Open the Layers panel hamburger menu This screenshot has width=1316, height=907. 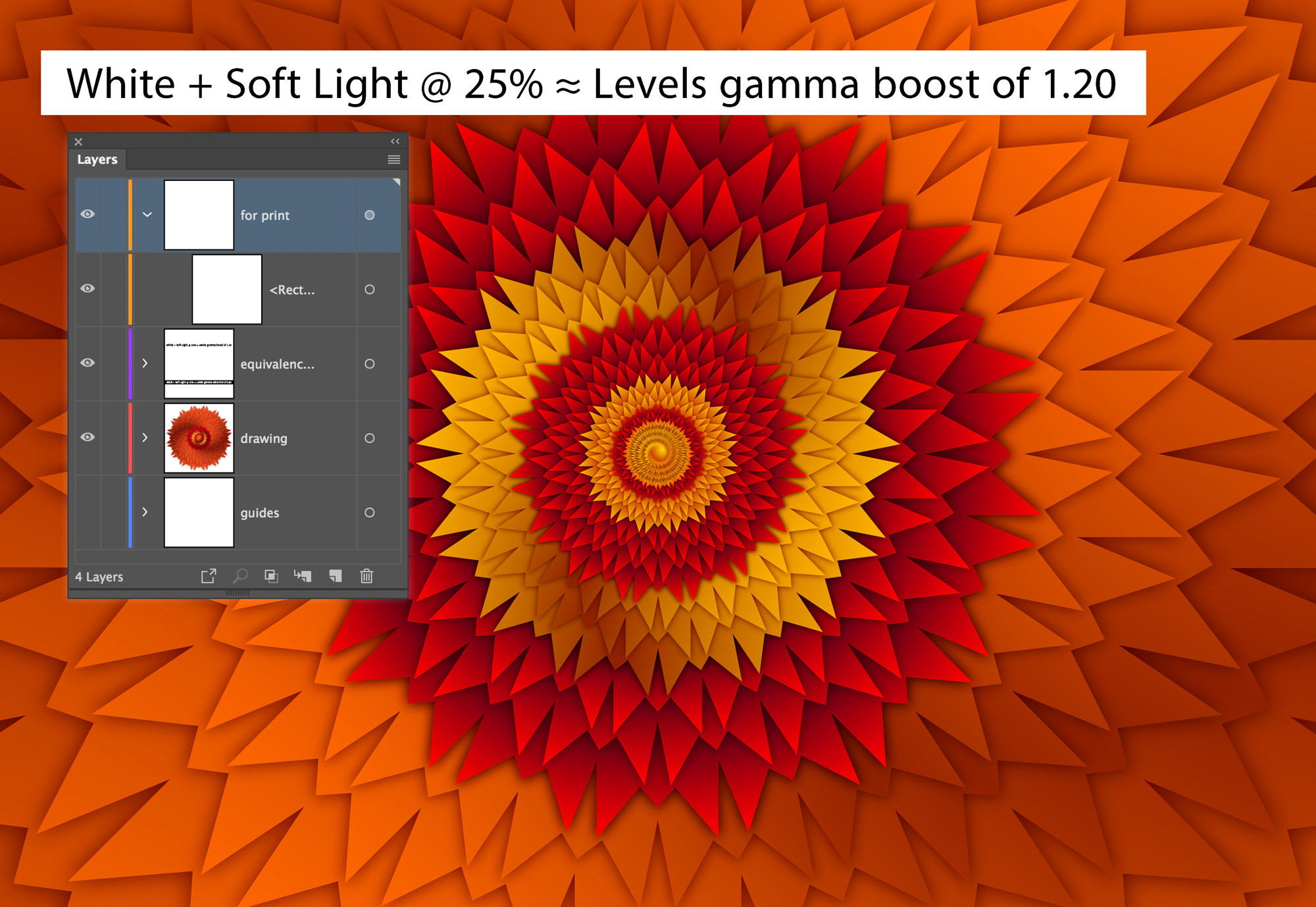[x=393, y=159]
